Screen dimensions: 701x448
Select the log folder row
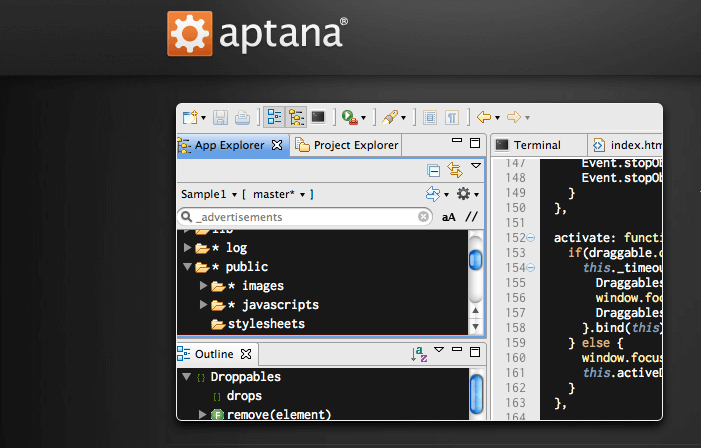coord(323,248)
